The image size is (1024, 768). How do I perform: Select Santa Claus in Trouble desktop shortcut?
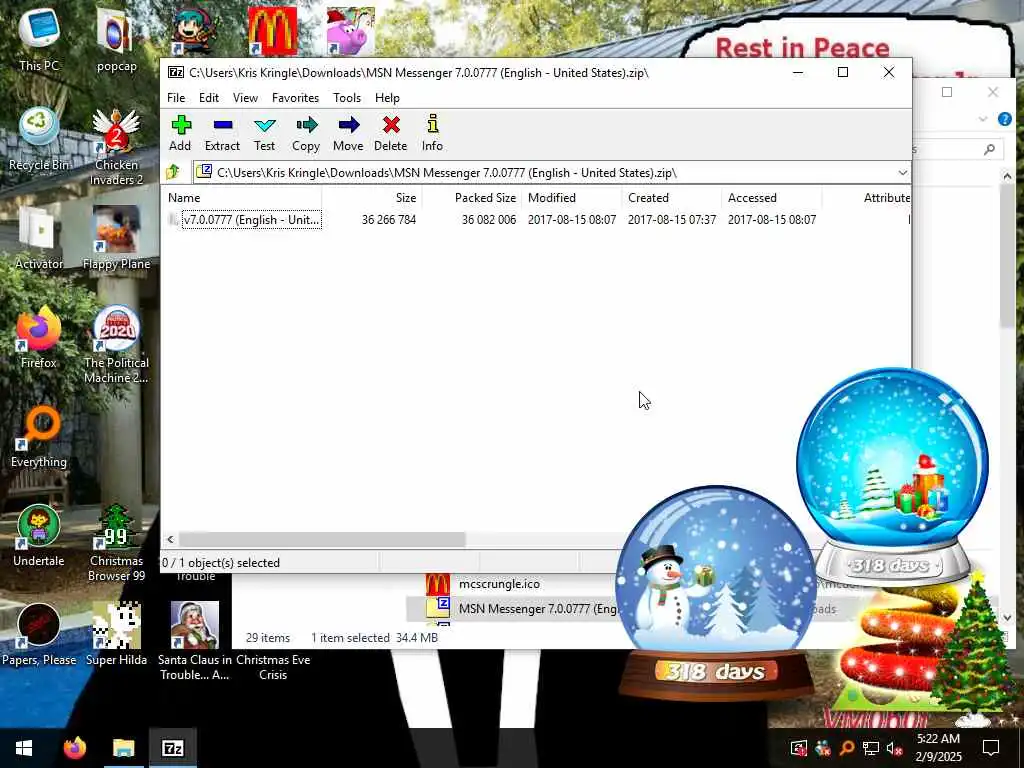click(195, 641)
